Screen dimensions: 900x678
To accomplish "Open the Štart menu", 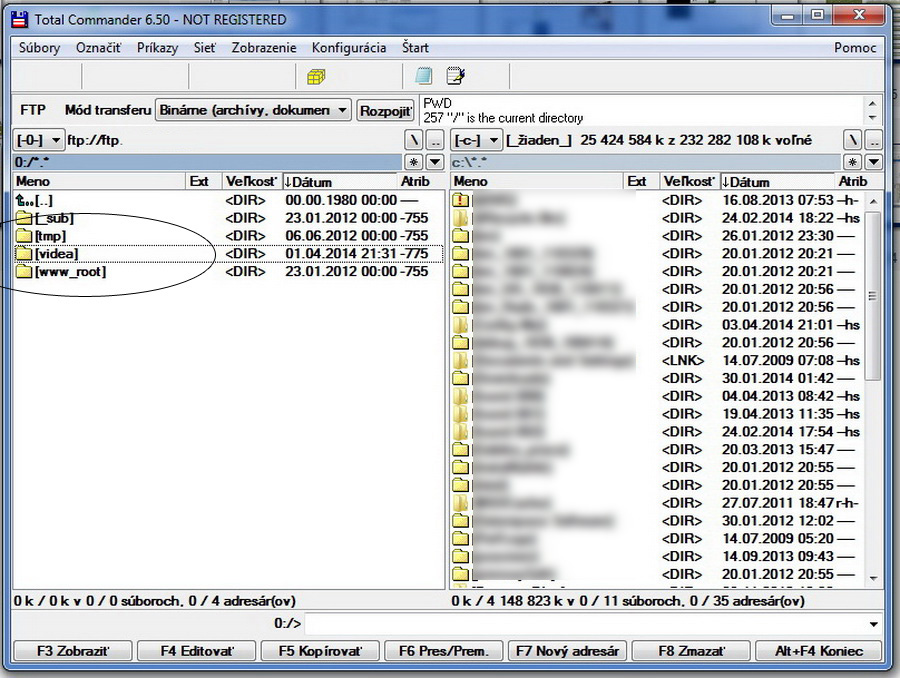I will click(415, 48).
